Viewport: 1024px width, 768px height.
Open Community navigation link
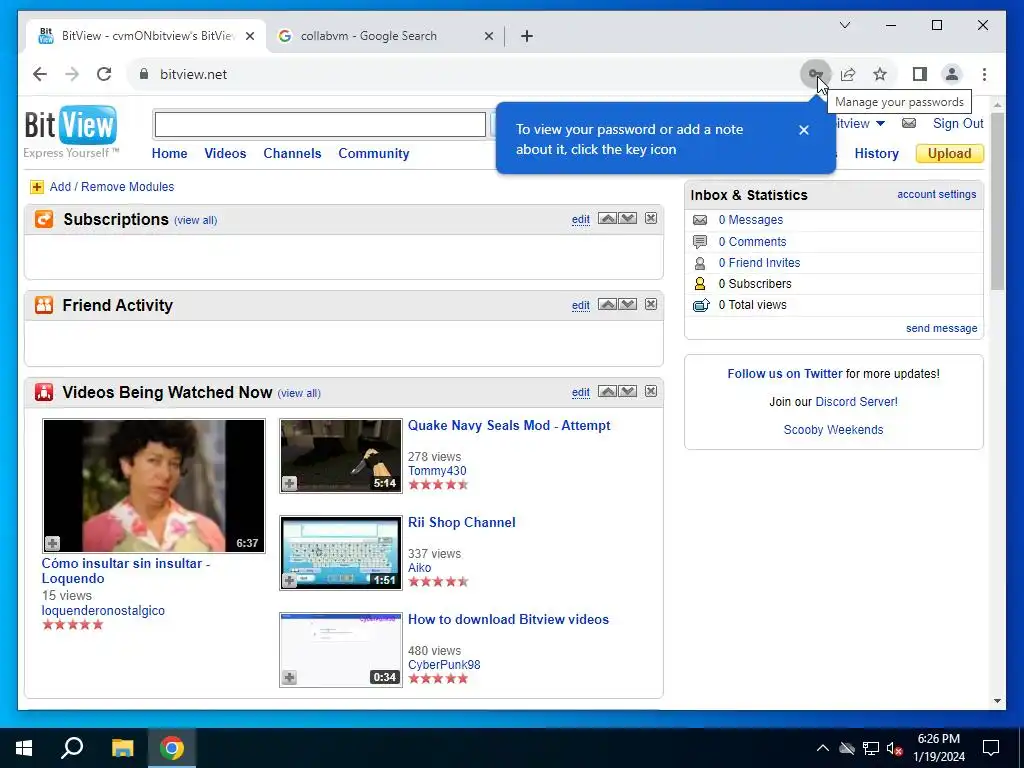click(x=374, y=153)
